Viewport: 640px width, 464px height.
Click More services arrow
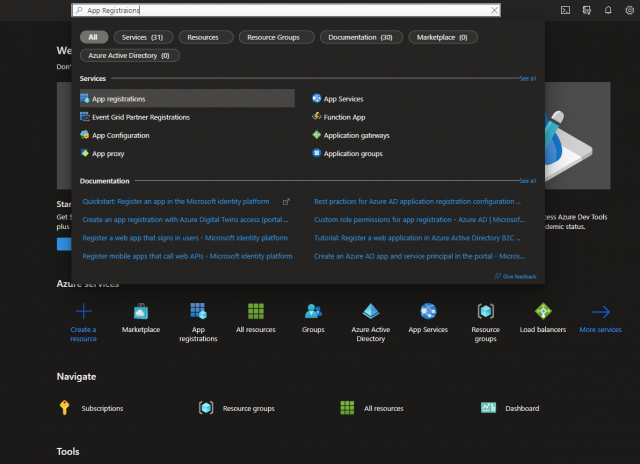(x=600, y=312)
